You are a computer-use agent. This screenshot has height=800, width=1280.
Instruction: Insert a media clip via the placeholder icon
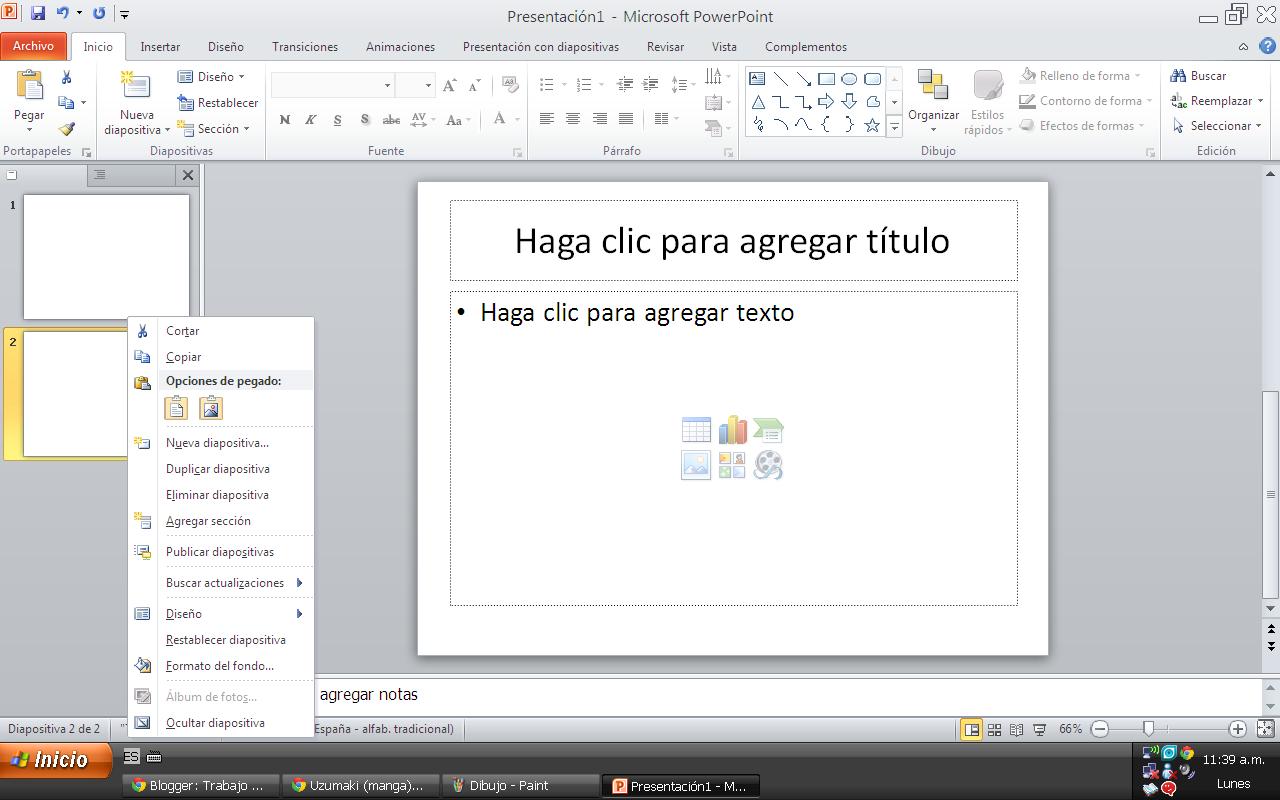(x=768, y=464)
